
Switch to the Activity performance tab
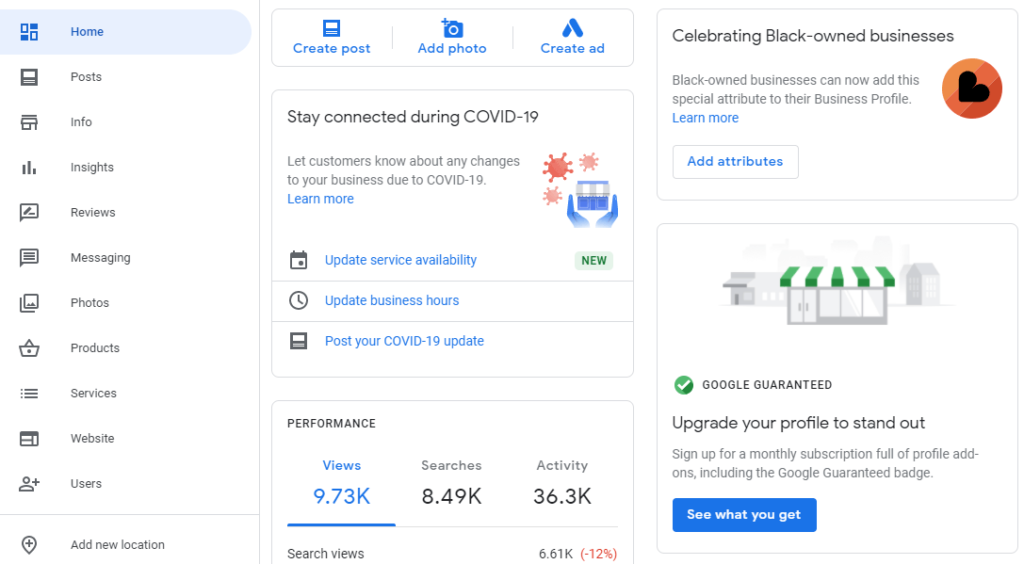point(562,482)
